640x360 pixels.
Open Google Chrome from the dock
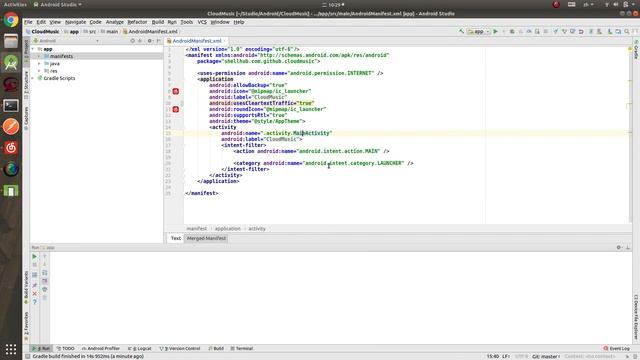[x=11, y=20]
